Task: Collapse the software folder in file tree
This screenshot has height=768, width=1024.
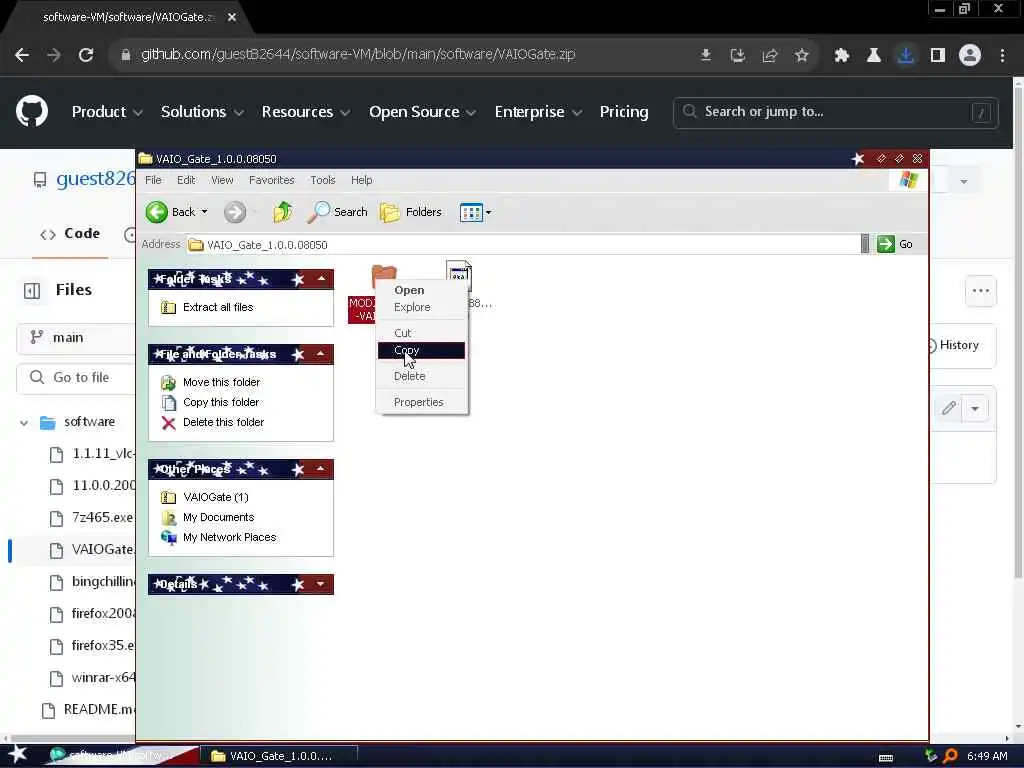Action: (24, 423)
